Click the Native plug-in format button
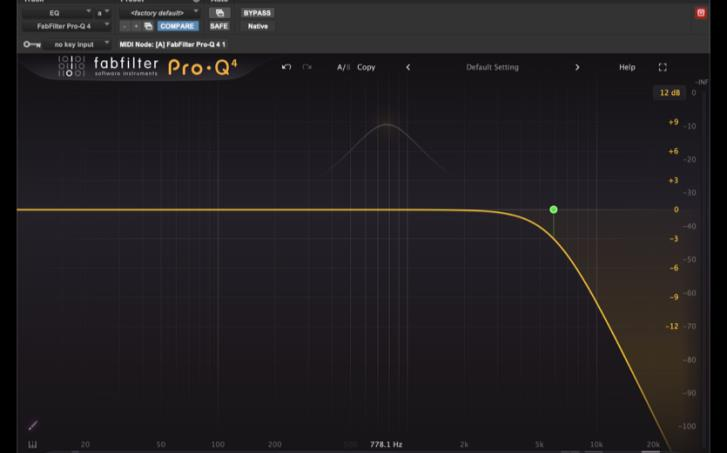 click(x=258, y=26)
